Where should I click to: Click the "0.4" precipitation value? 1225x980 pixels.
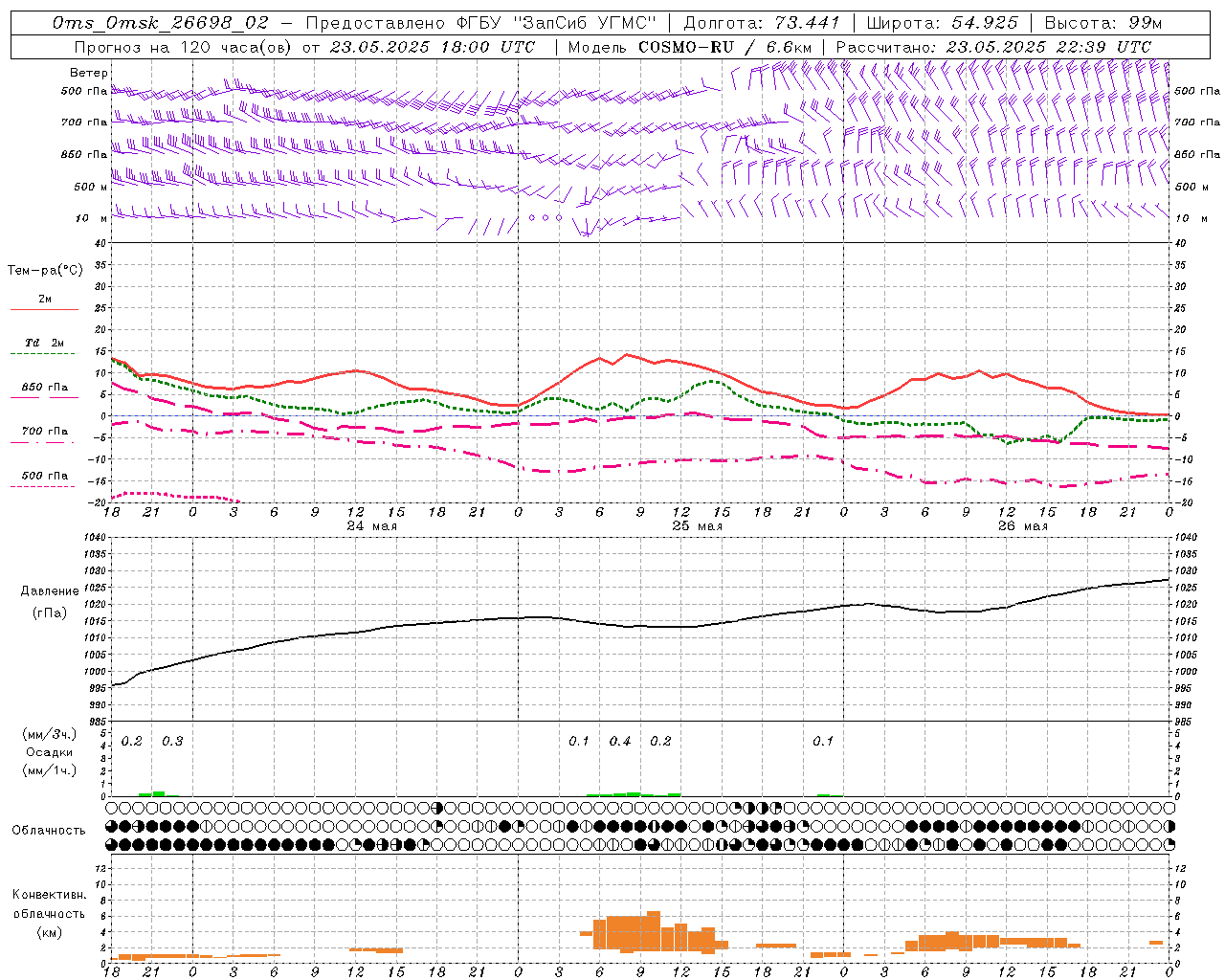point(620,742)
